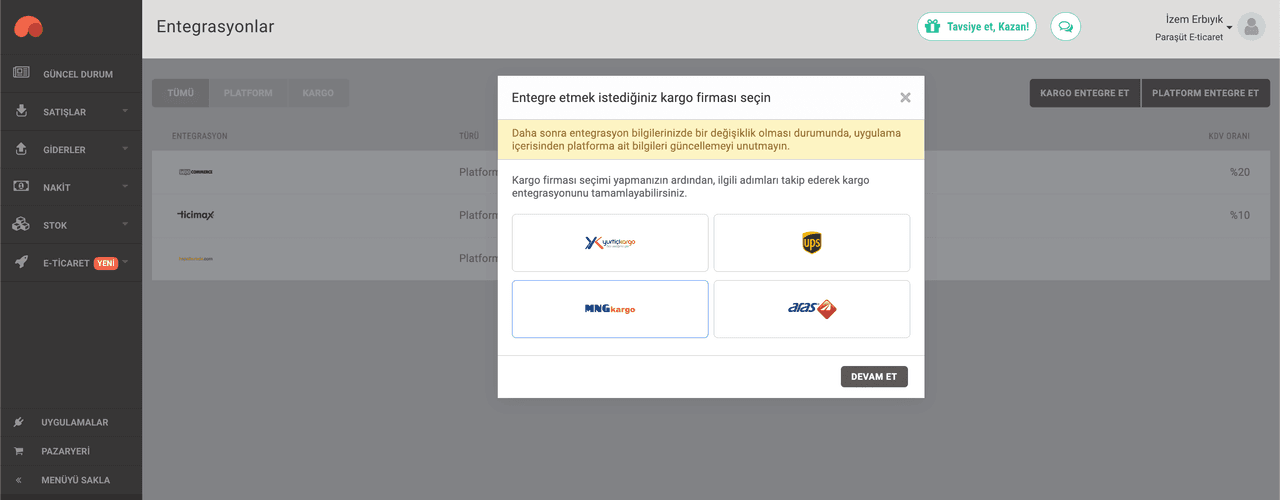Click the Entegrasyonlar page title
Screen dimensions: 1280x500
pos(215,27)
